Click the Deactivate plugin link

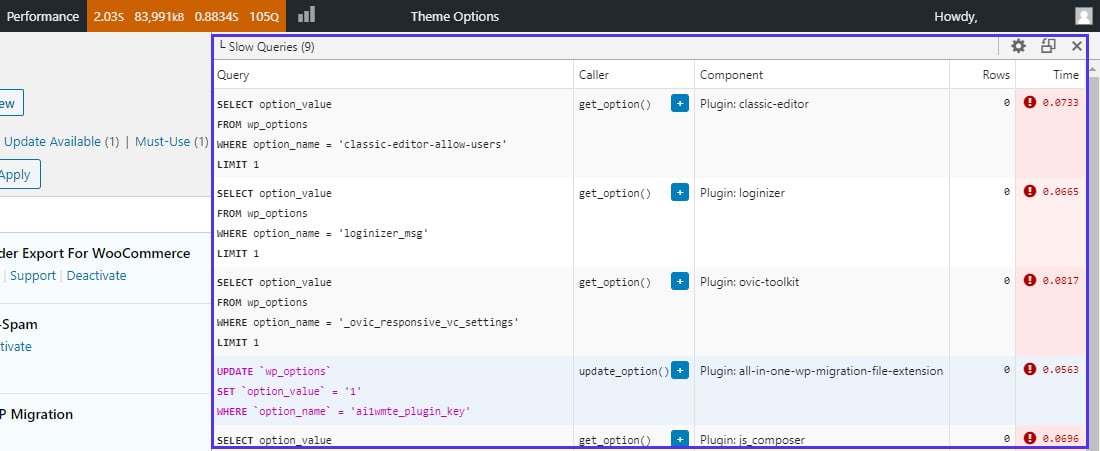pyautogui.click(x=96, y=275)
